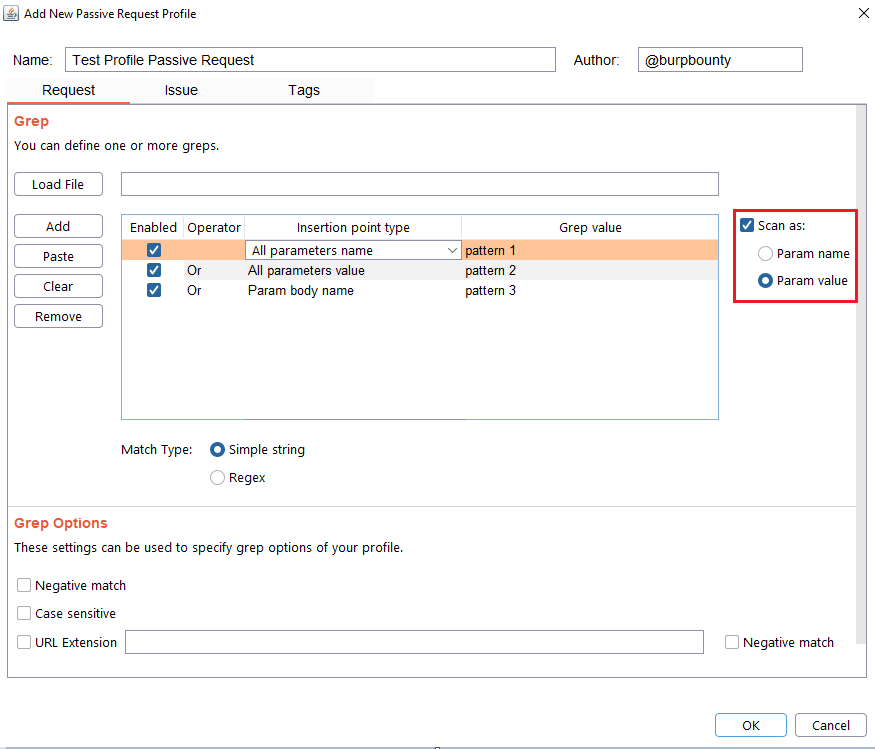
Task: Select the Regex match type
Action: coord(217,478)
